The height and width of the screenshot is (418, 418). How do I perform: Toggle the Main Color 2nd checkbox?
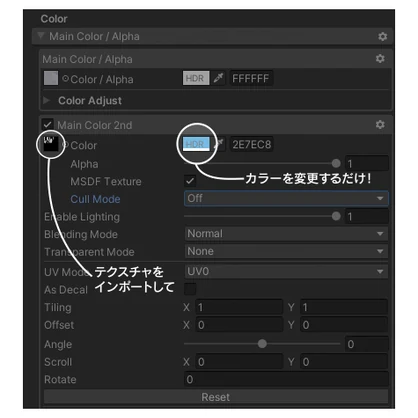pyautogui.click(x=47, y=125)
